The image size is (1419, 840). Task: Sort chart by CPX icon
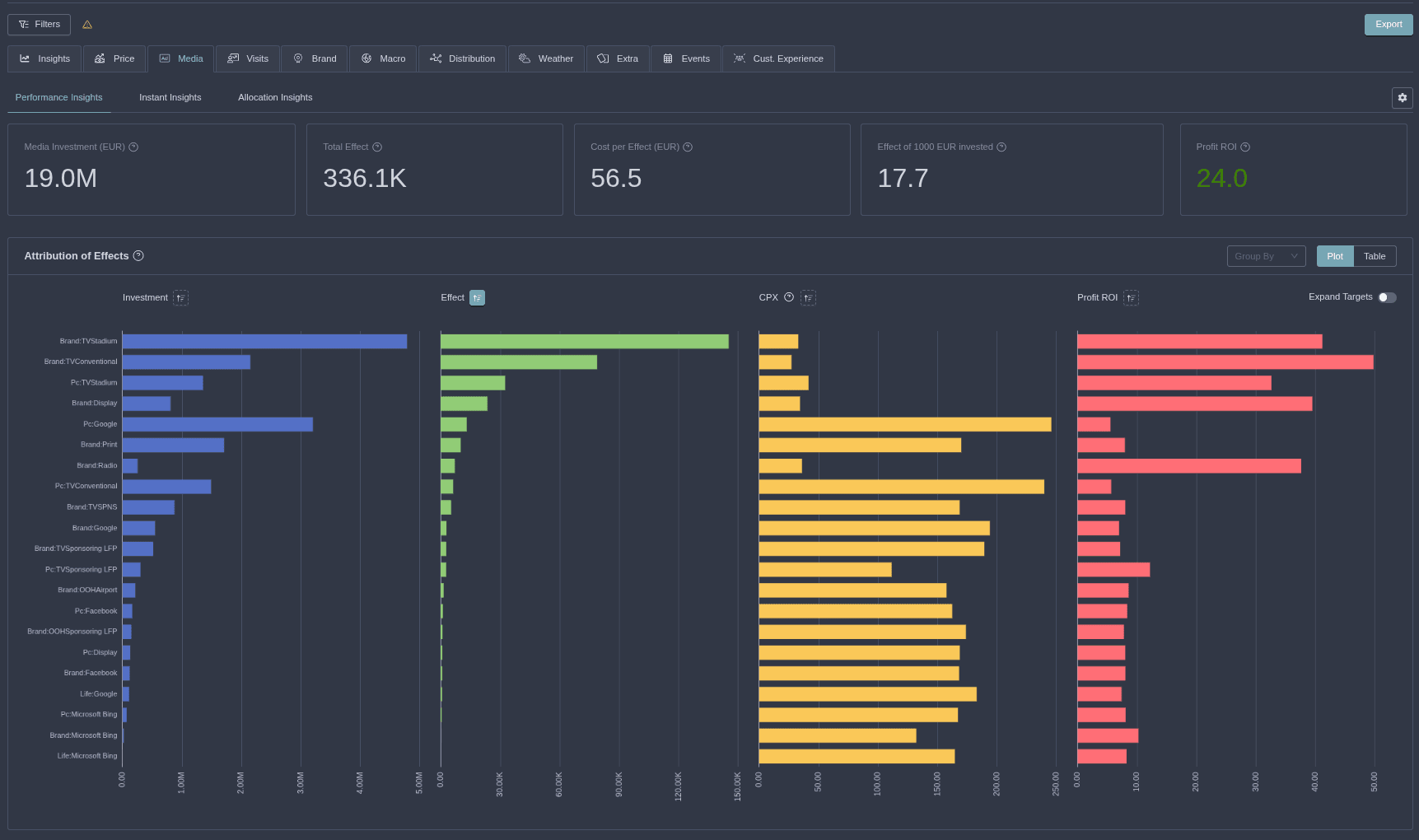click(x=808, y=298)
